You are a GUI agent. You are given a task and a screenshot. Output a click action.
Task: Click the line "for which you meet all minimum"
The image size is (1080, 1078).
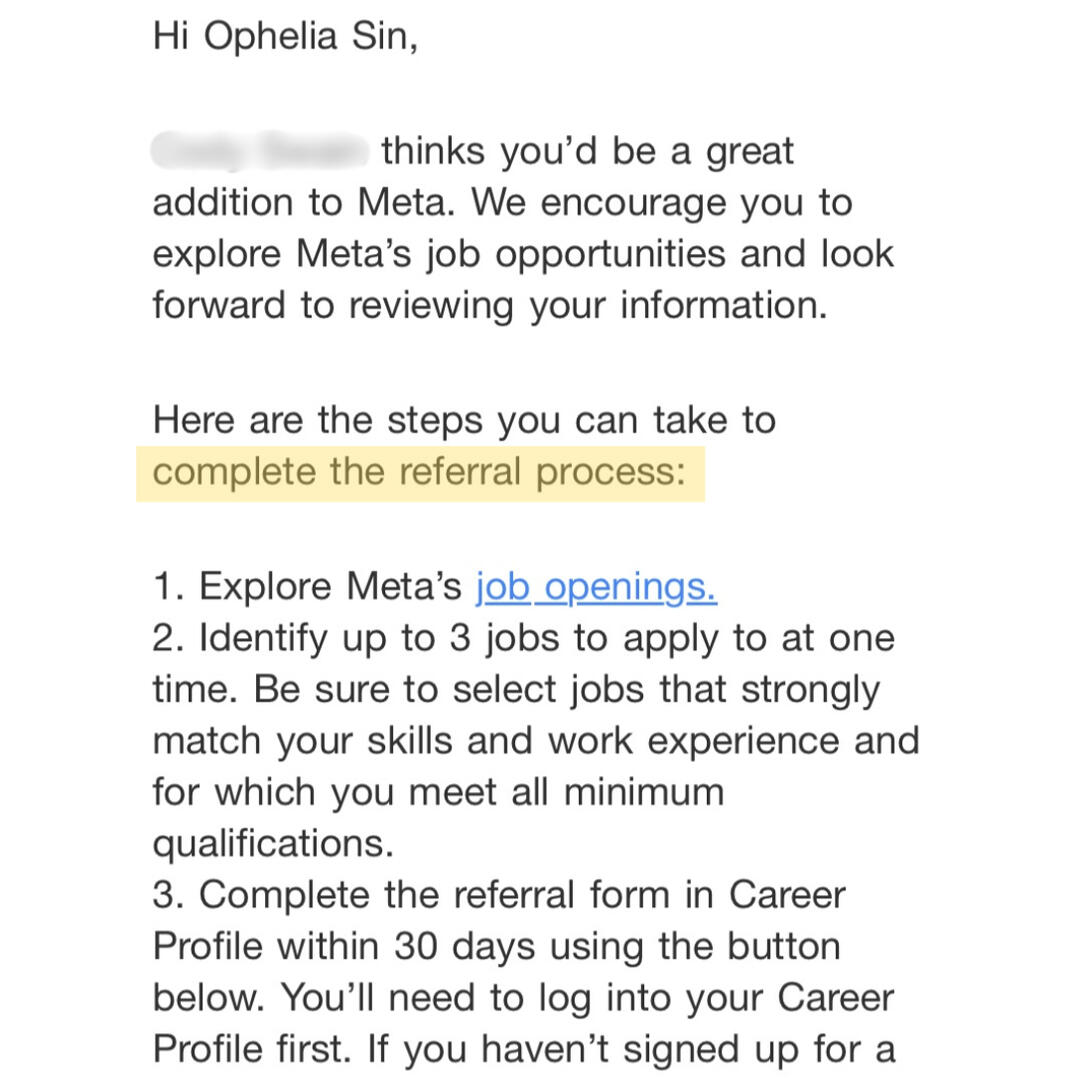point(438,793)
